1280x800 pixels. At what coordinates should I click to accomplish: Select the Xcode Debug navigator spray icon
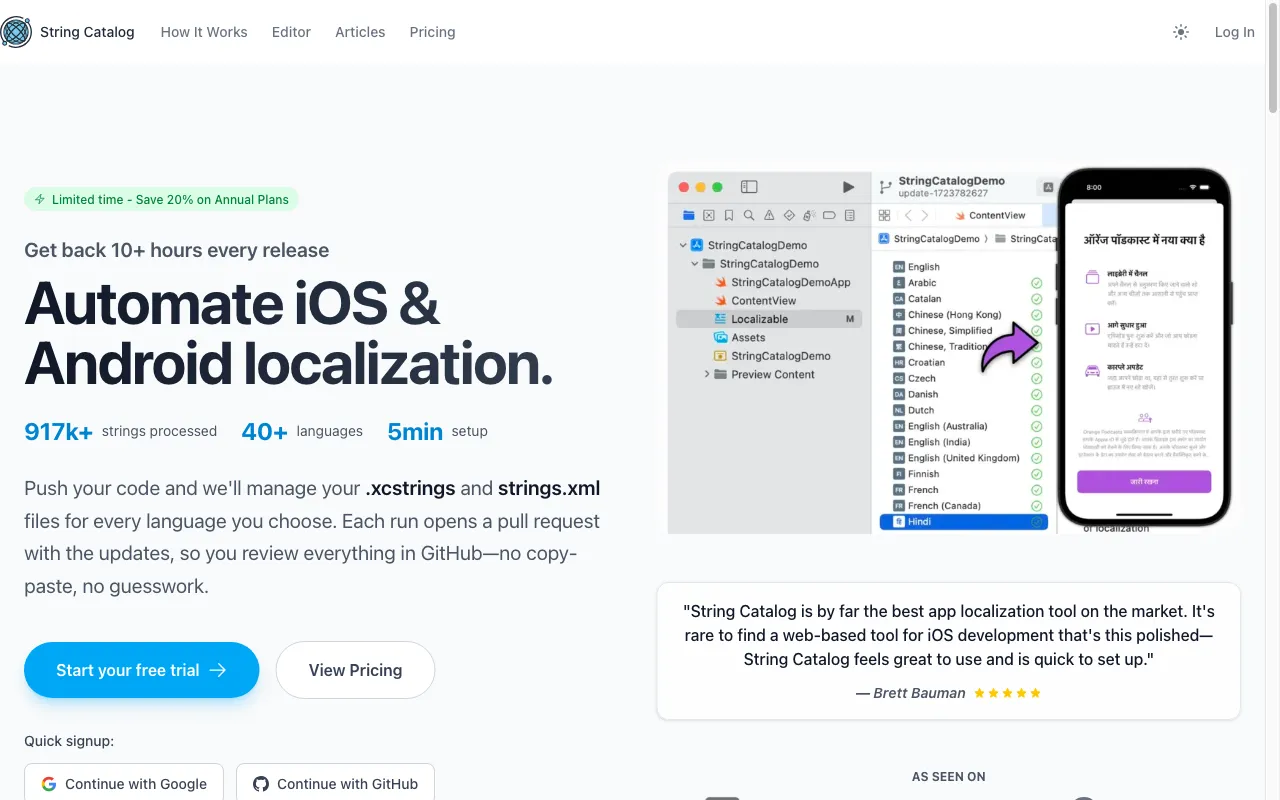(x=809, y=215)
